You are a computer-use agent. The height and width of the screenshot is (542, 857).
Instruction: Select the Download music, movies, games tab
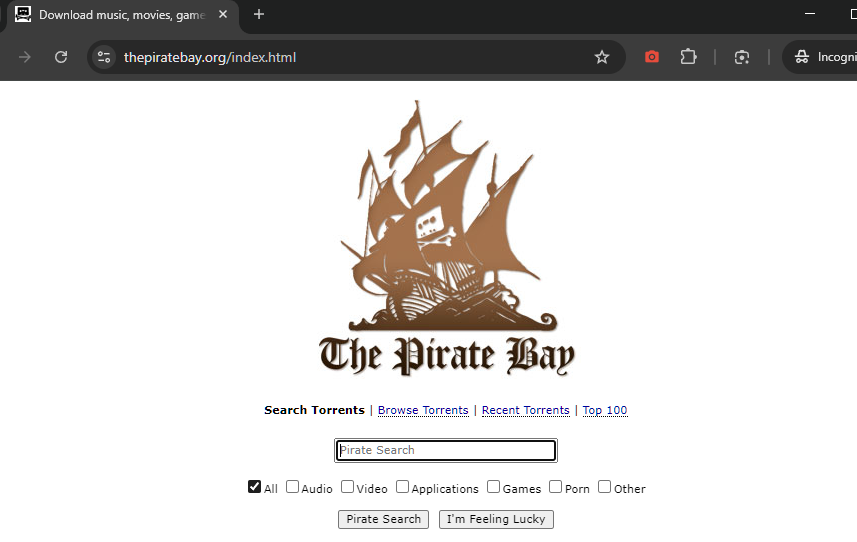pyautogui.click(x=120, y=15)
